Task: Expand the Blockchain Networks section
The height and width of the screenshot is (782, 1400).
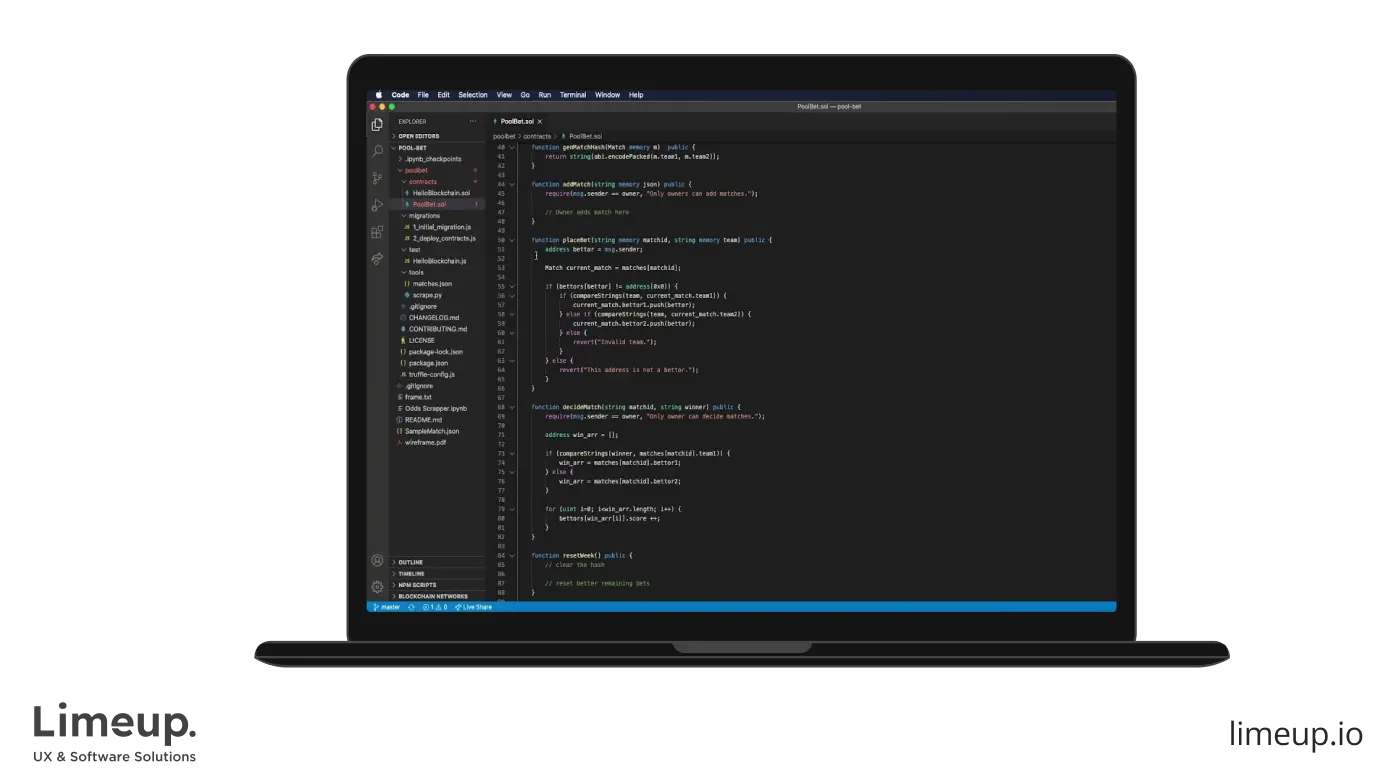Action: (432, 596)
